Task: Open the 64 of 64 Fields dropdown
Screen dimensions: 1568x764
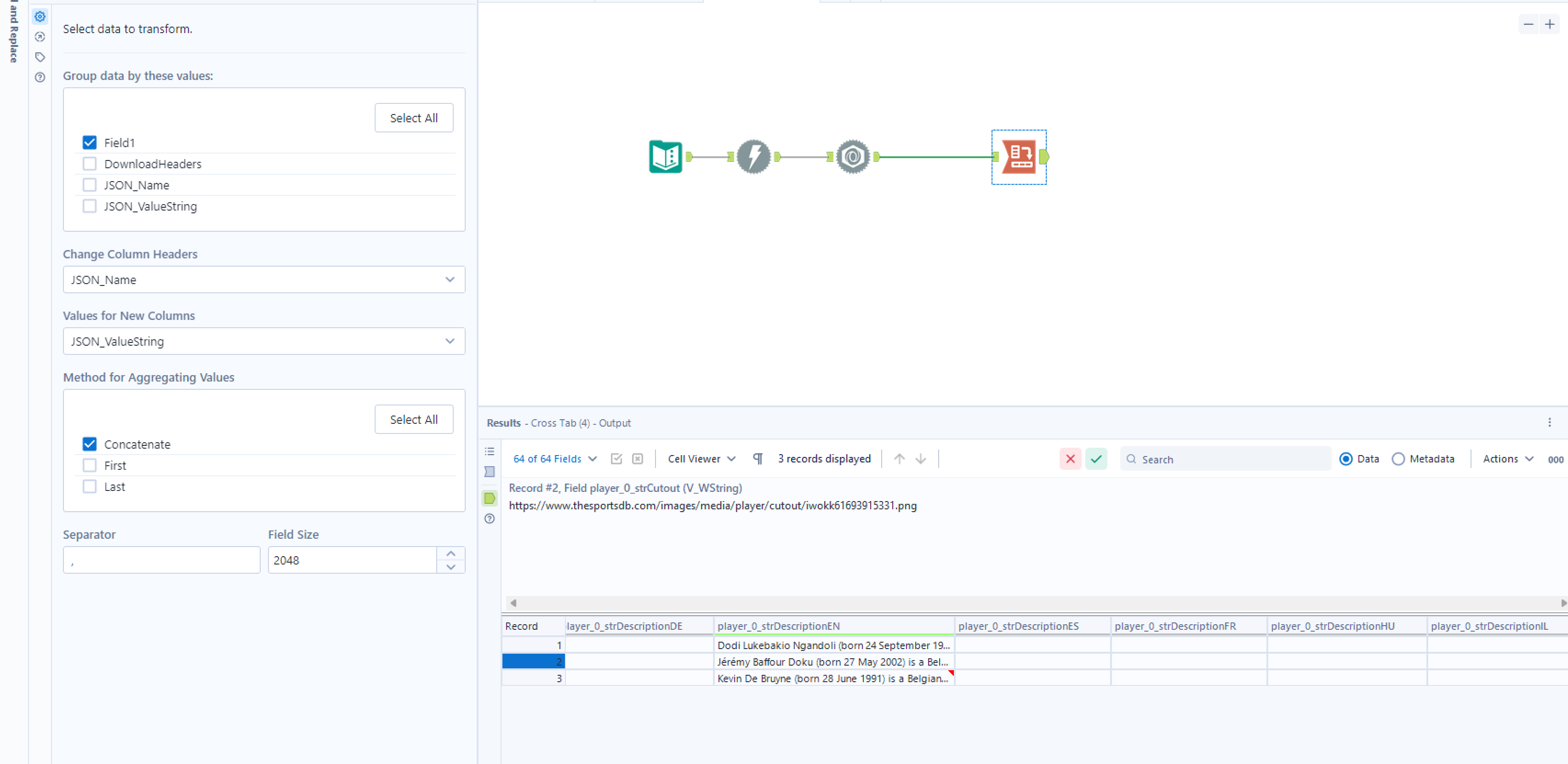Action: click(x=554, y=459)
